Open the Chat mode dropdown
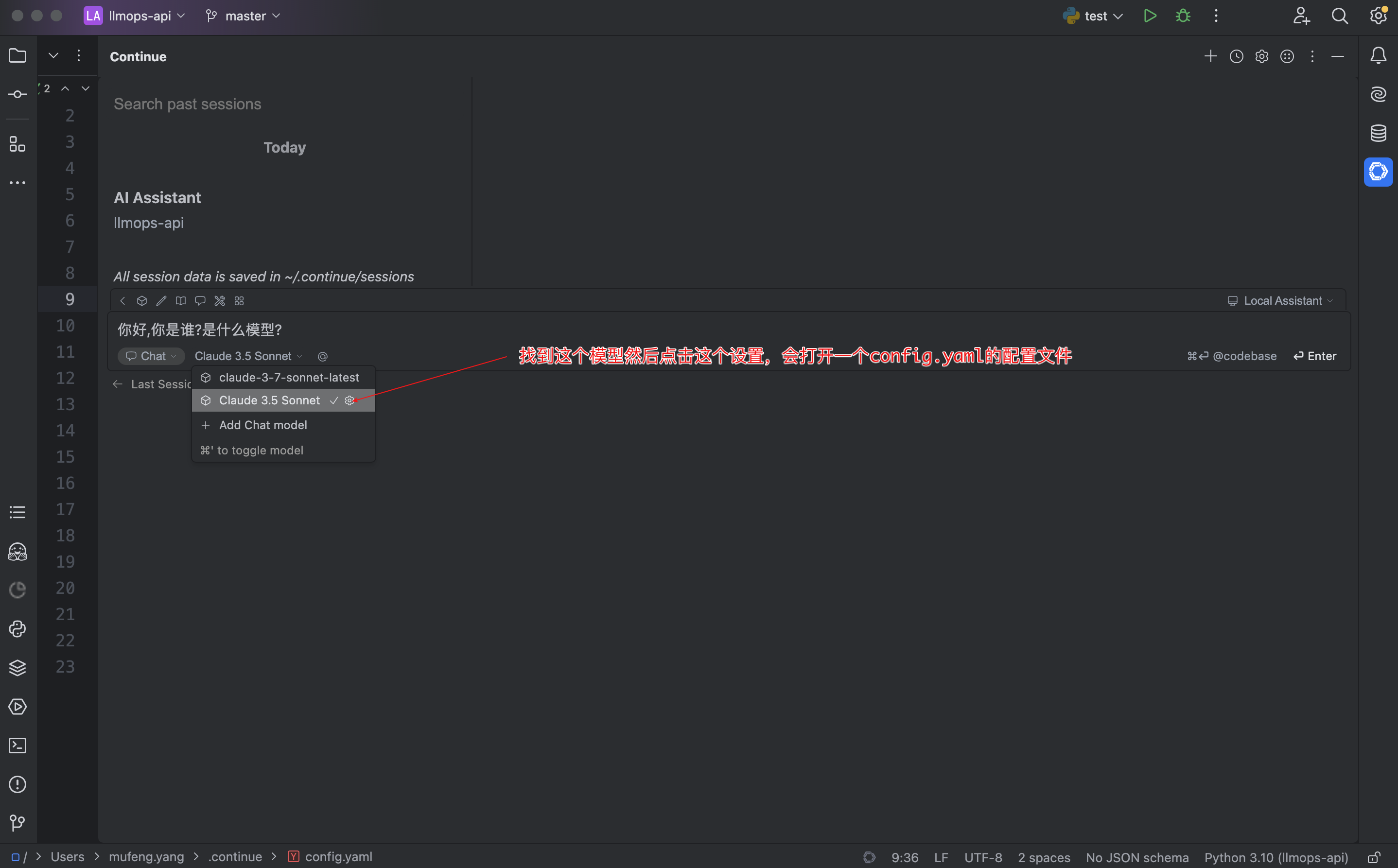This screenshot has height=868, width=1398. click(x=150, y=356)
